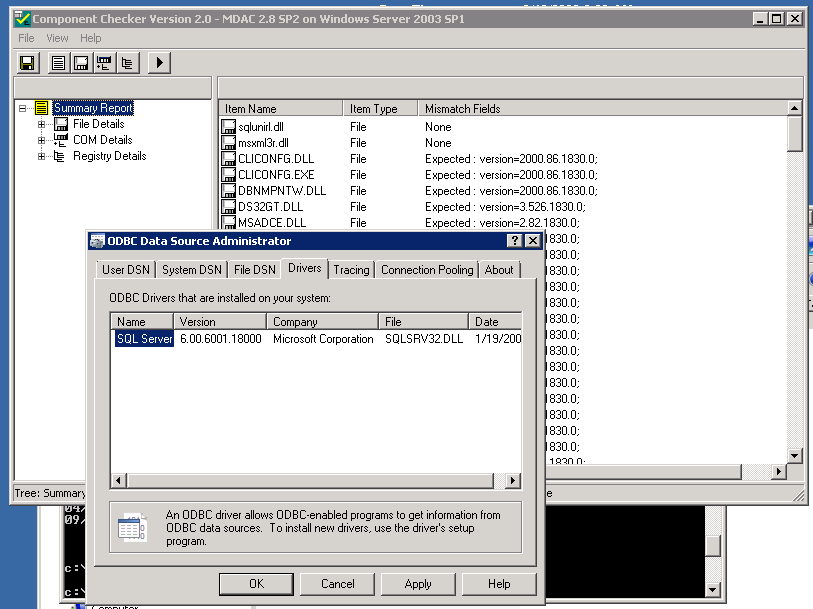Expand the Registry Details tree node
This screenshot has width=813, height=609.
click(42, 156)
